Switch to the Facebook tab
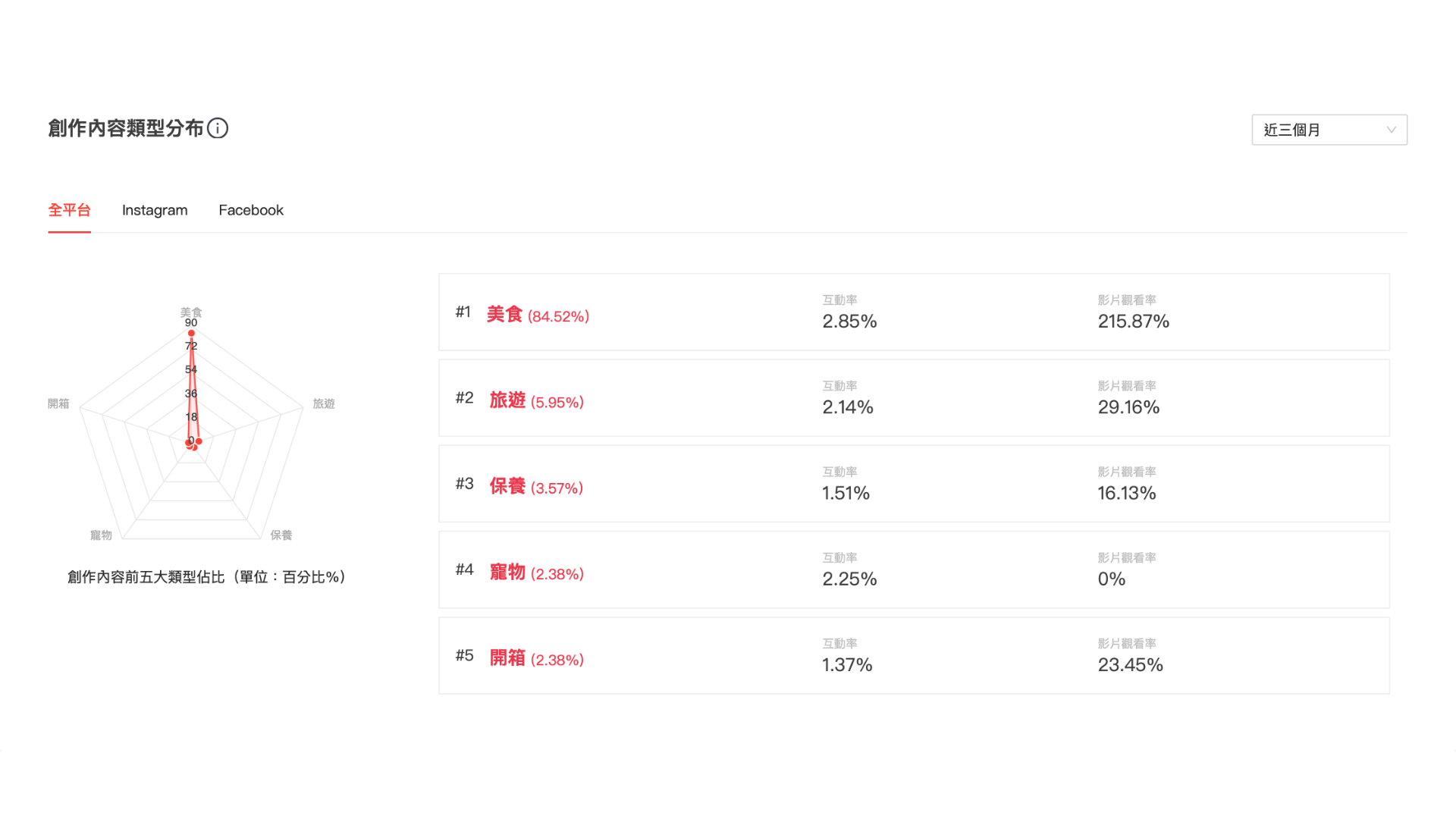Viewport: 1456px width, 819px height. click(251, 210)
